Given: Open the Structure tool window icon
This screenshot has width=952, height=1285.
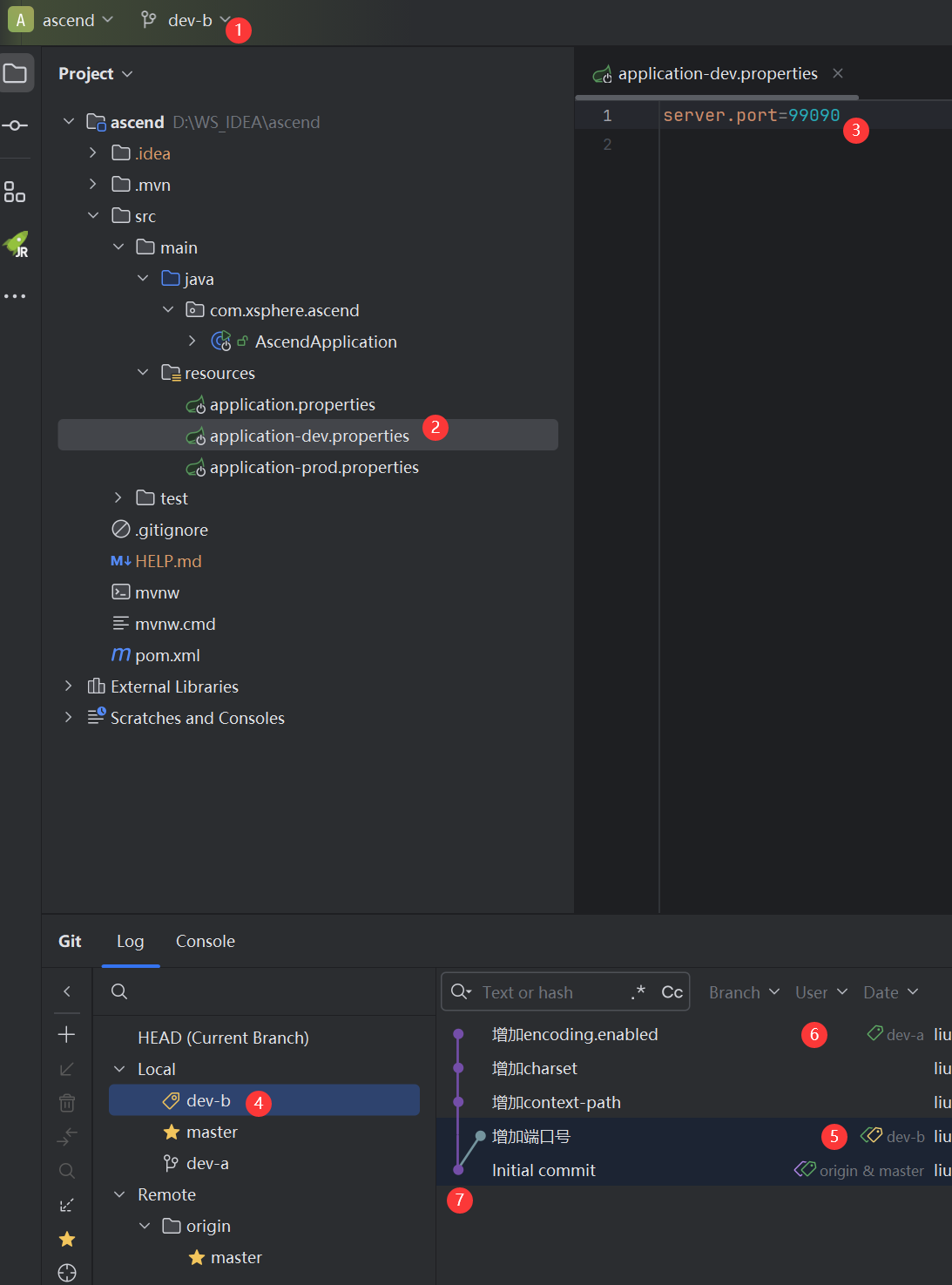Looking at the screenshot, I should [15, 192].
